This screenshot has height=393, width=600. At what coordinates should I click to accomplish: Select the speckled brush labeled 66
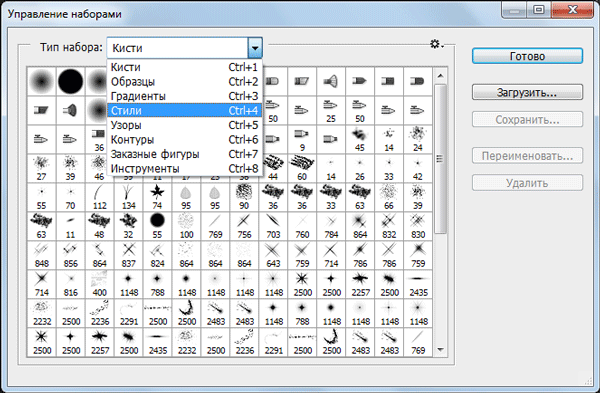coord(389,197)
